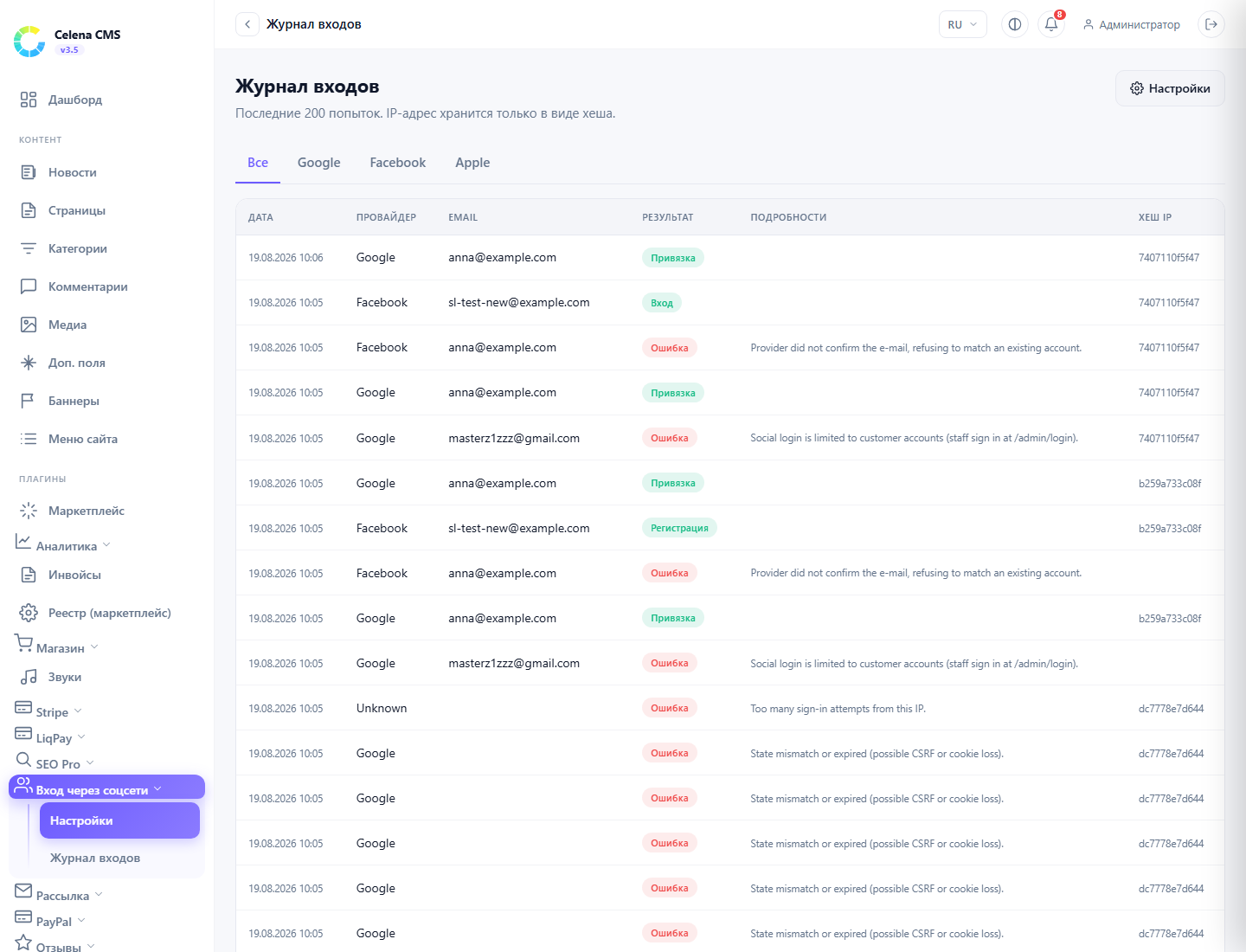Open notifications bell with badge
Viewport: 1246px width, 952px height.
click(1051, 24)
